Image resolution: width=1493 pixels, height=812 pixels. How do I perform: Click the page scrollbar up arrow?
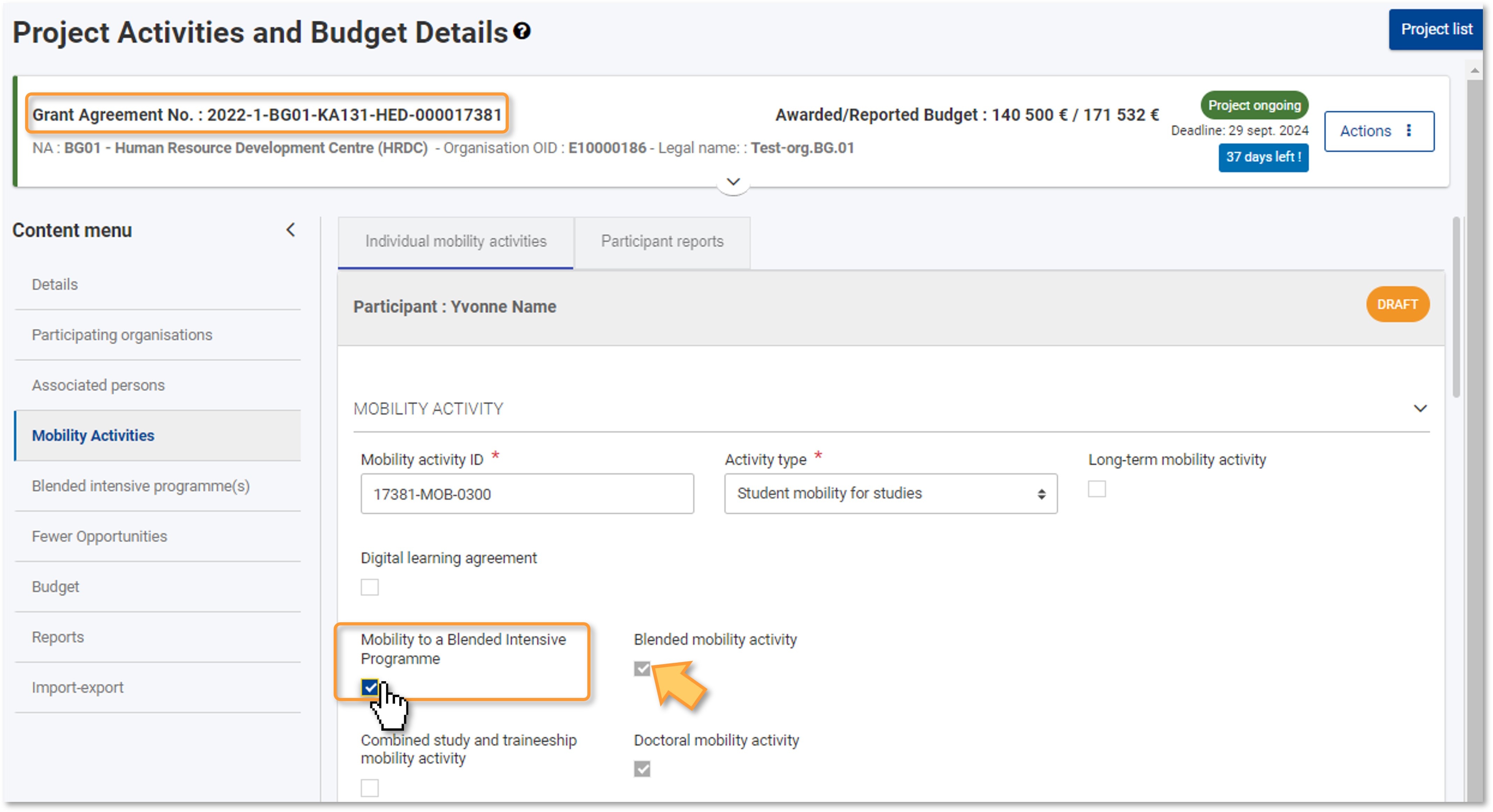(x=1475, y=70)
